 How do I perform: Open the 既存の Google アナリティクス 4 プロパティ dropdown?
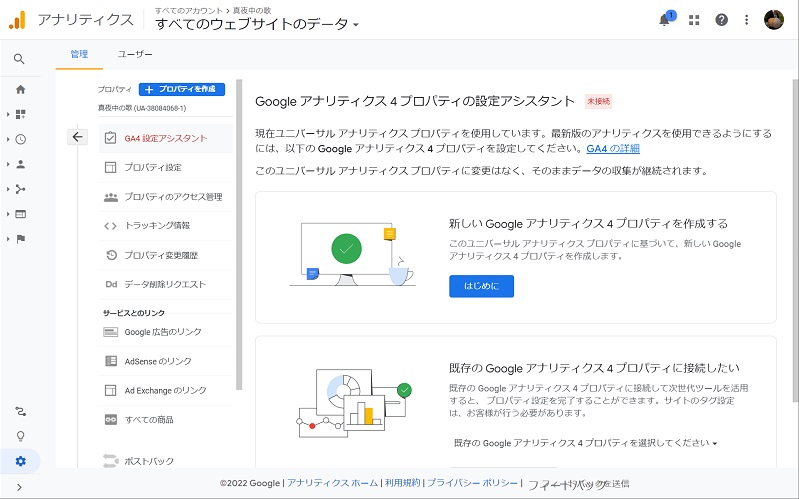tap(585, 443)
